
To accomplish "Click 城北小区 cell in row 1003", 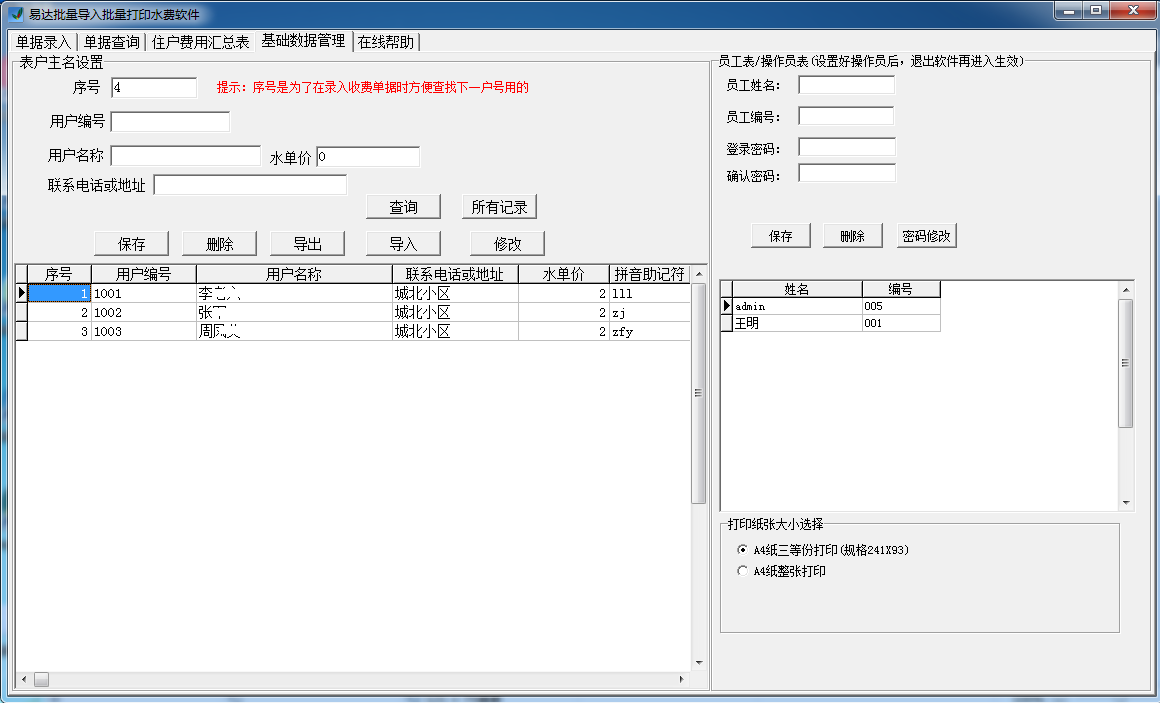I will [x=455, y=332].
